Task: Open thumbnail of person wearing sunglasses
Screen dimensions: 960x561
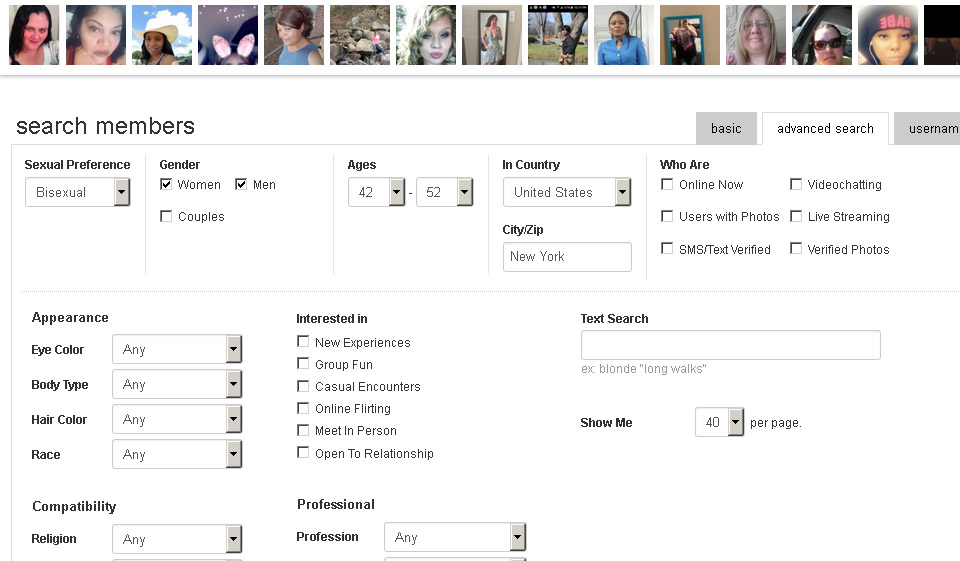Action: pos(822,35)
